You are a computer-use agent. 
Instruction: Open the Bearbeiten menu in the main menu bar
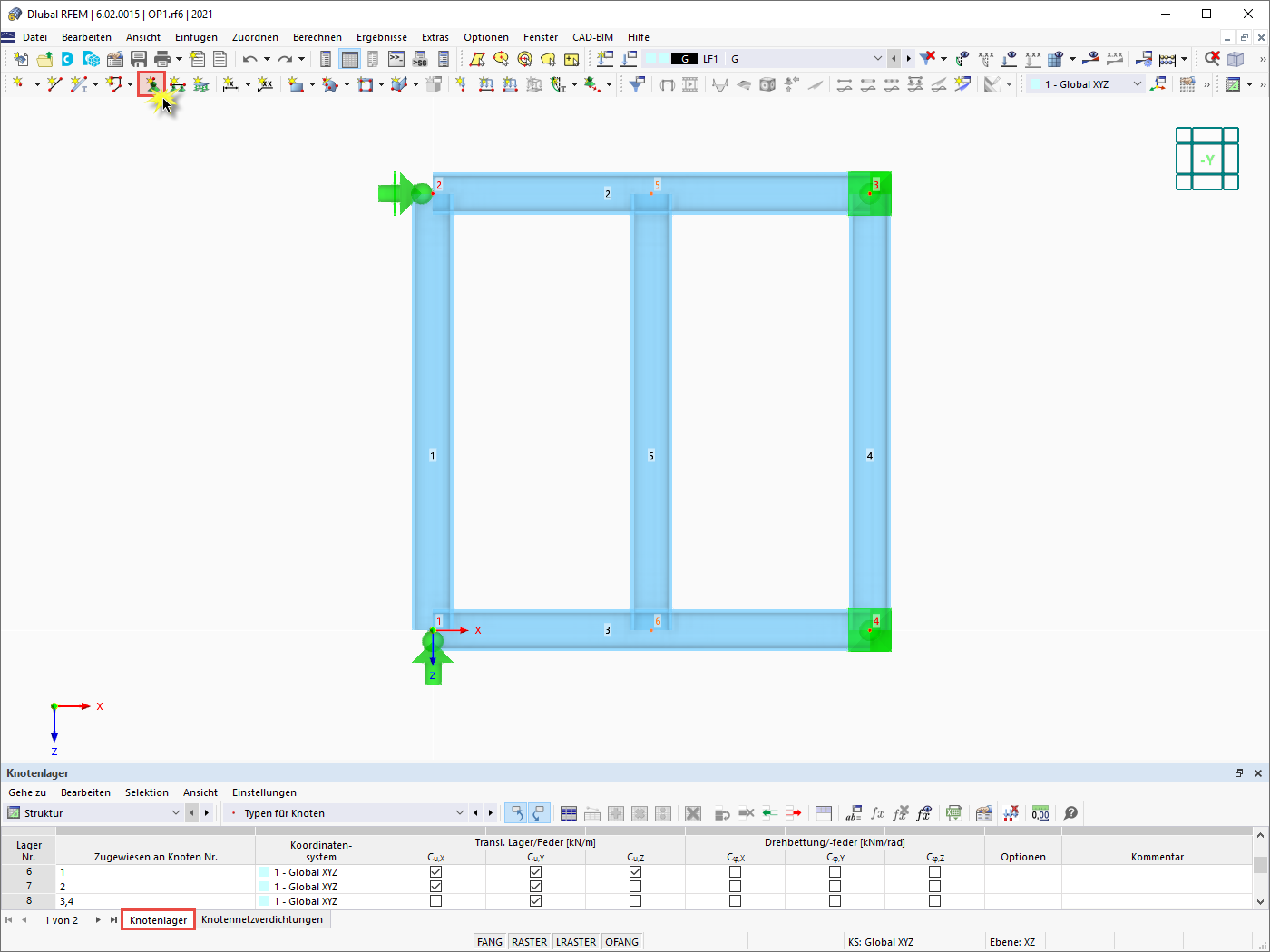pos(86,37)
